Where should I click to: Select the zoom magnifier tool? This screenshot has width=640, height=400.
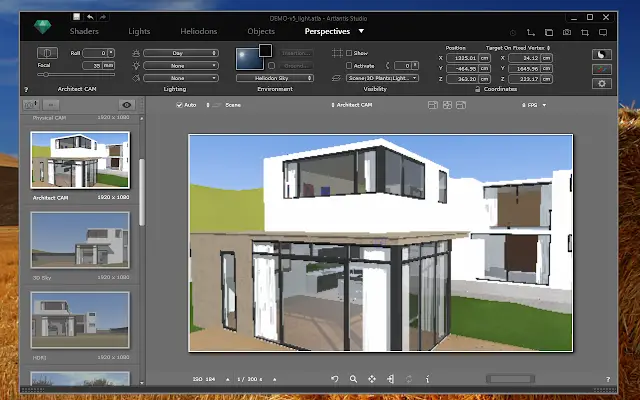coord(353,379)
